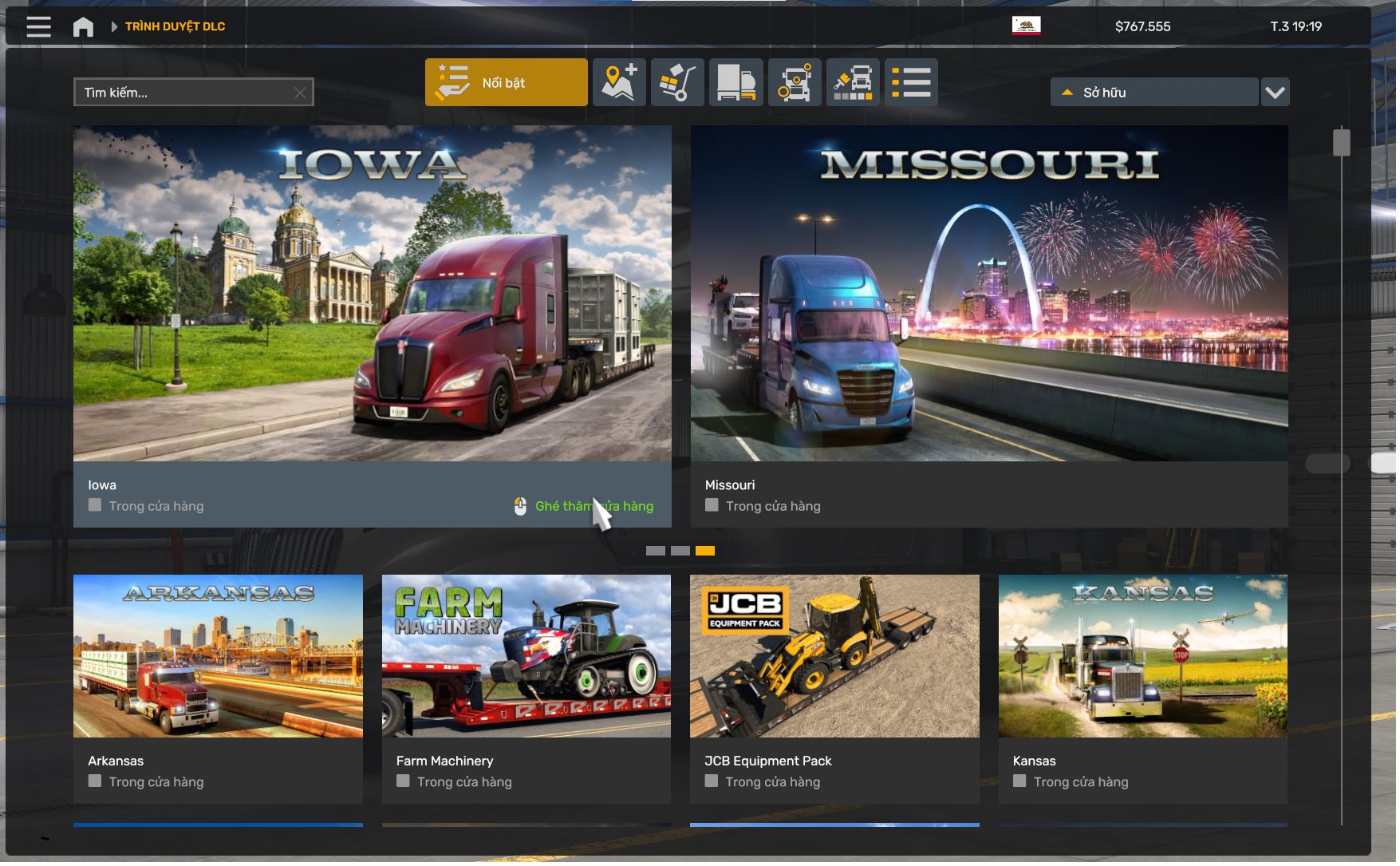Open the Missouri DLC banner image
This screenshot has height=866, width=1400.
click(x=989, y=293)
